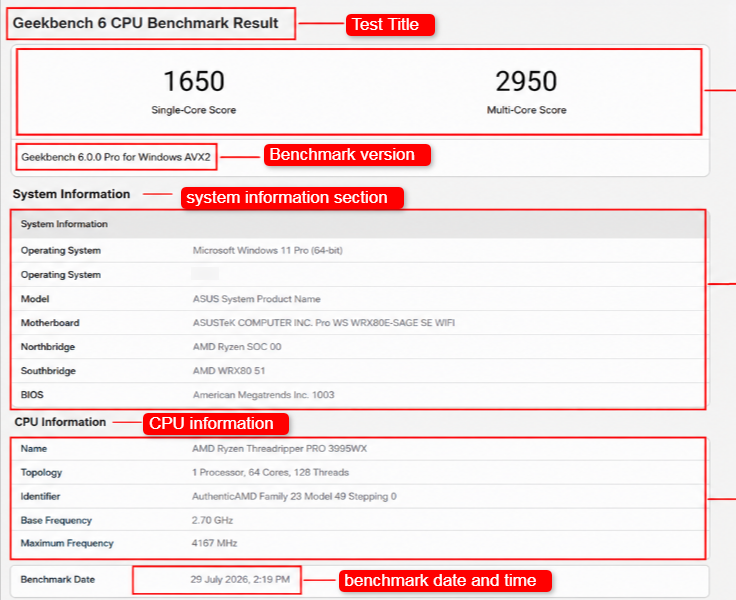Click the "BIOS" row label
This screenshot has height=600, width=736.
tap(32, 395)
